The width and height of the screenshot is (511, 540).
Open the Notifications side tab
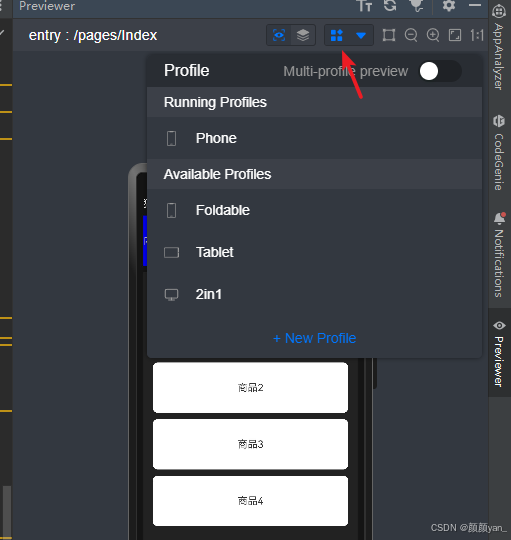[499, 255]
